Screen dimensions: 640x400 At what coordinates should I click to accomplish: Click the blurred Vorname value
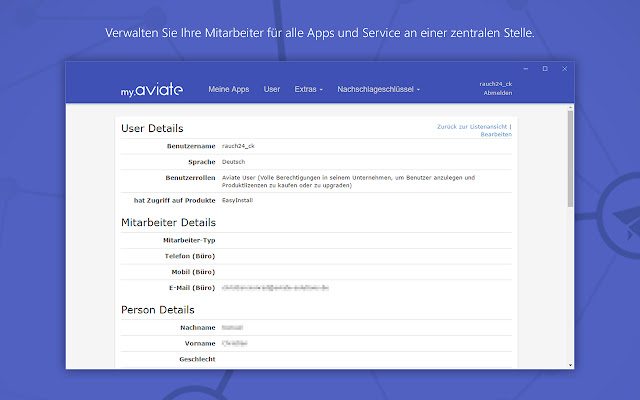(235, 344)
